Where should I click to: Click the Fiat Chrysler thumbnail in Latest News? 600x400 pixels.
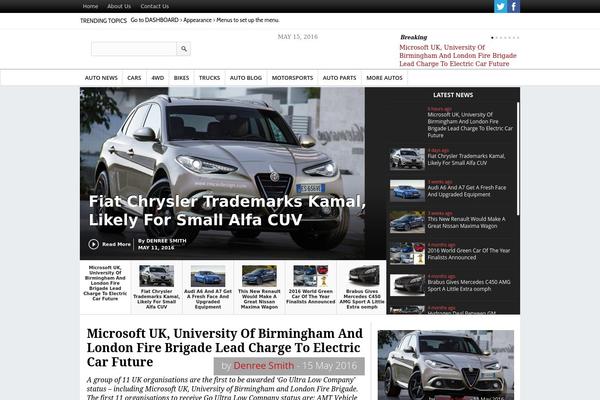point(407,158)
